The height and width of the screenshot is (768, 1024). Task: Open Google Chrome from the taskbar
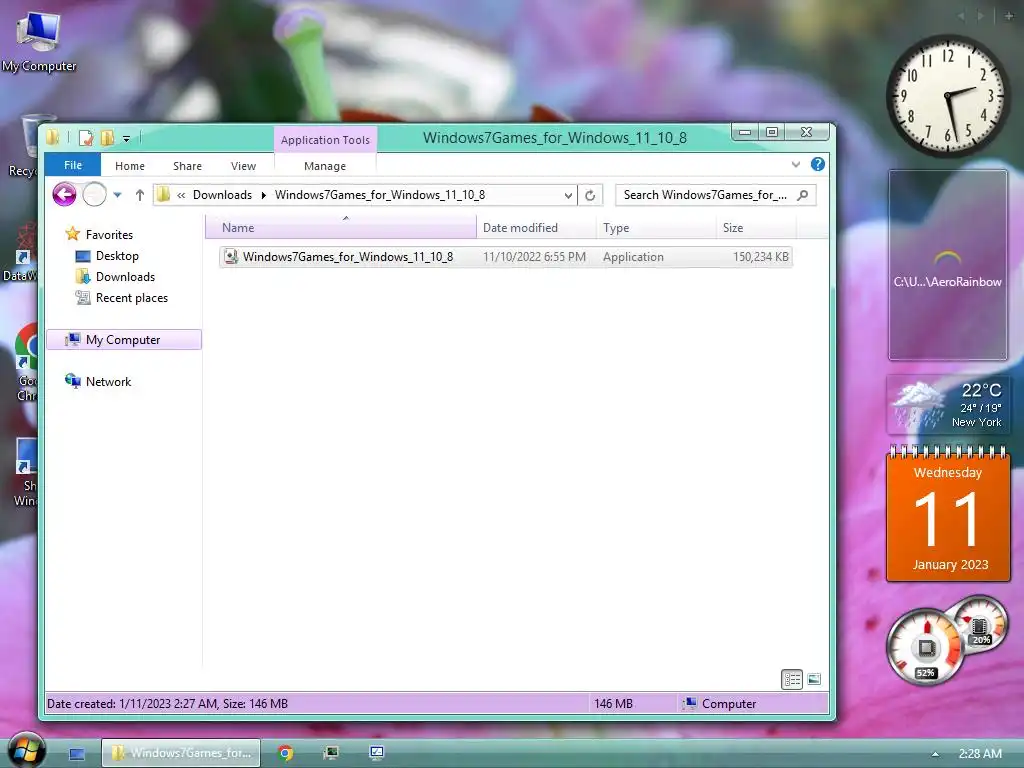pyautogui.click(x=285, y=753)
